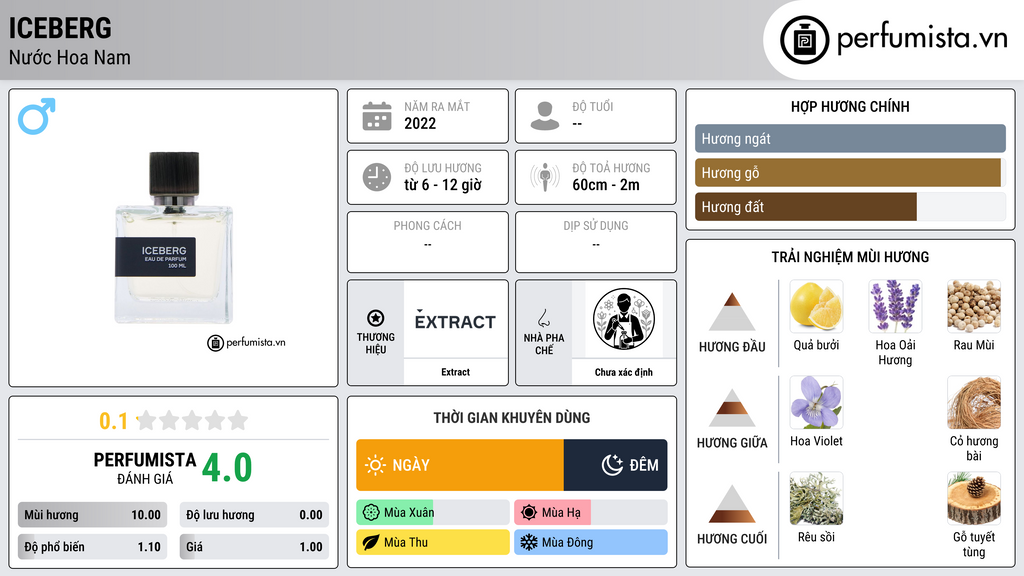Click the Cỏ hương bài vetiver image
This screenshot has width=1024, height=576.
pos(974,402)
